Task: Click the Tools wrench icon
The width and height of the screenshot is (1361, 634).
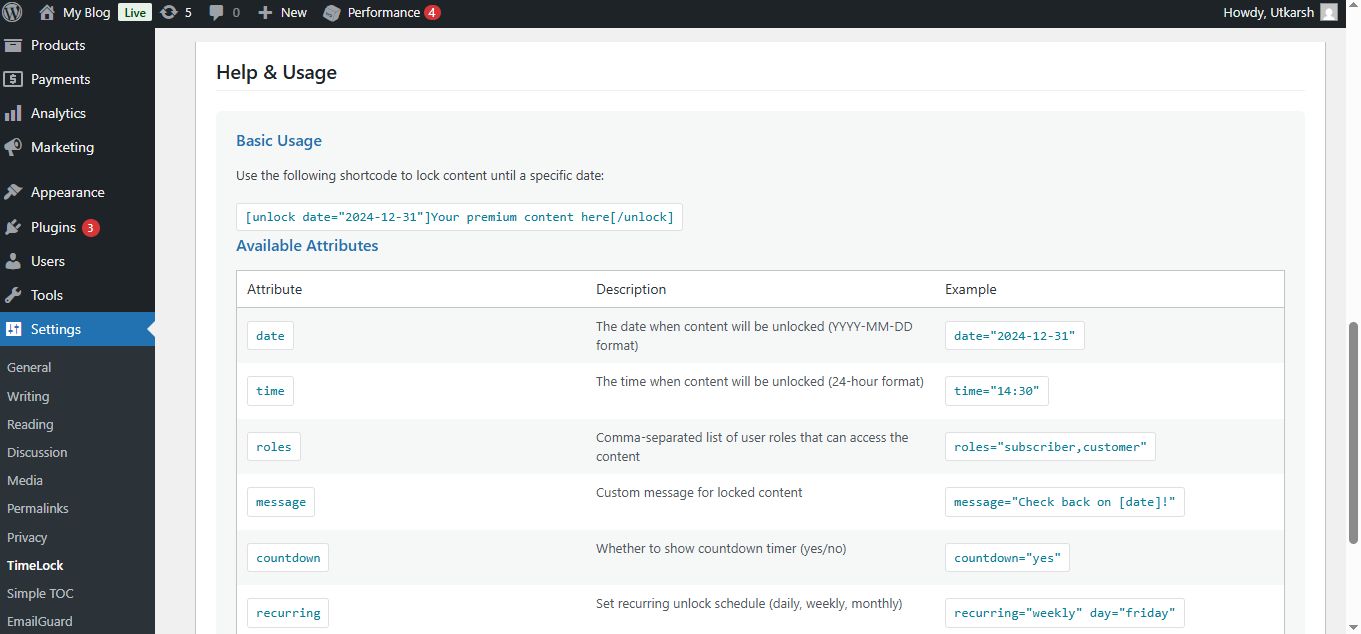Action: (13, 295)
